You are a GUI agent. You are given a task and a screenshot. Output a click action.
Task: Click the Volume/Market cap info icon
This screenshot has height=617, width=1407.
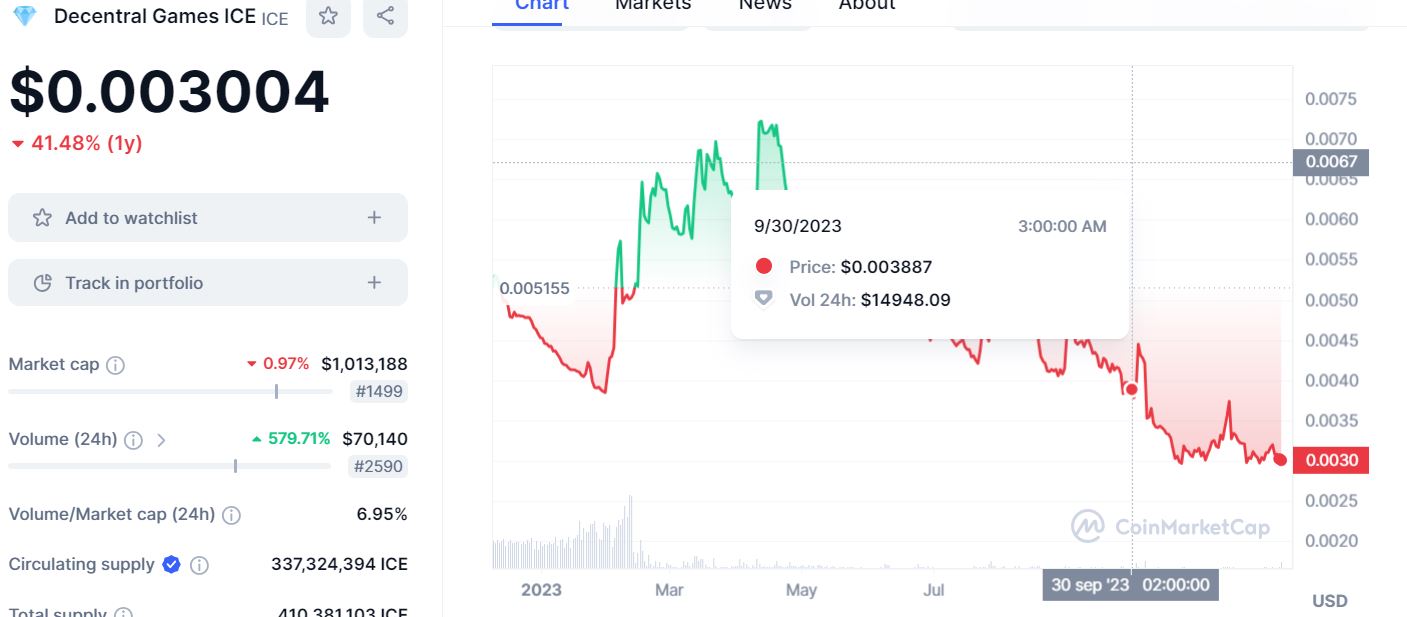(x=231, y=515)
